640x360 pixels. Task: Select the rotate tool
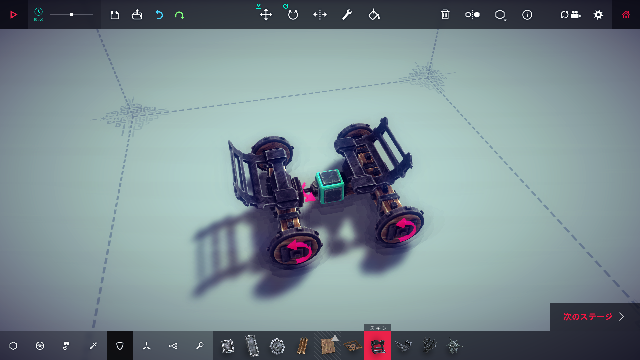pyautogui.click(x=293, y=15)
